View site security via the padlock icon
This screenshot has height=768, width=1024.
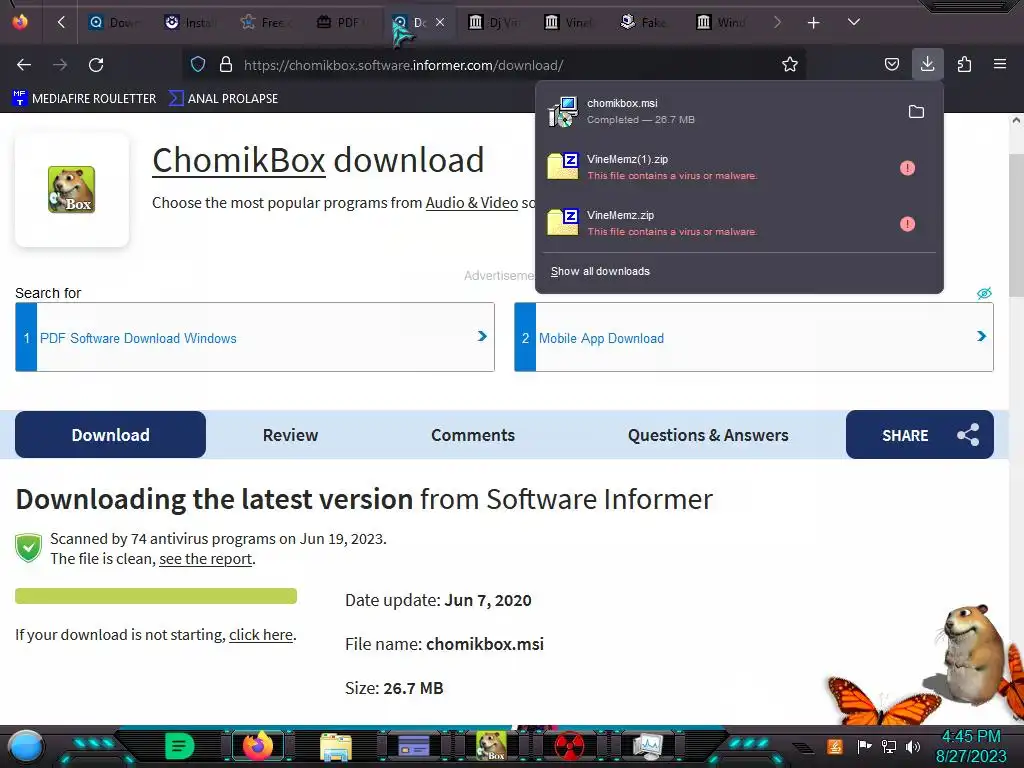click(226, 65)
